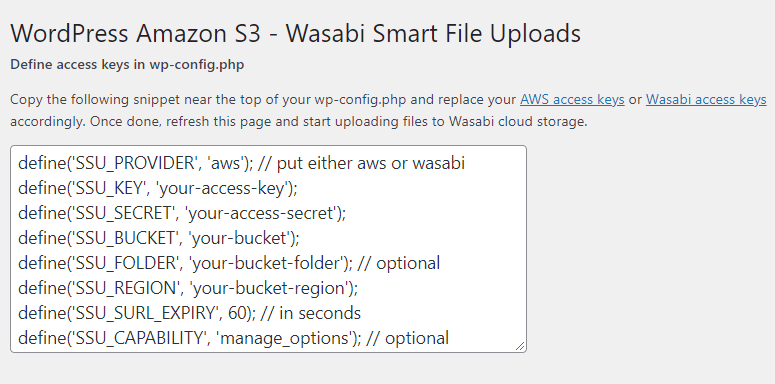Click the SSU_SECRET constant name in the snippet
This screenshot has height=384, width=775.
click(123, 213)
